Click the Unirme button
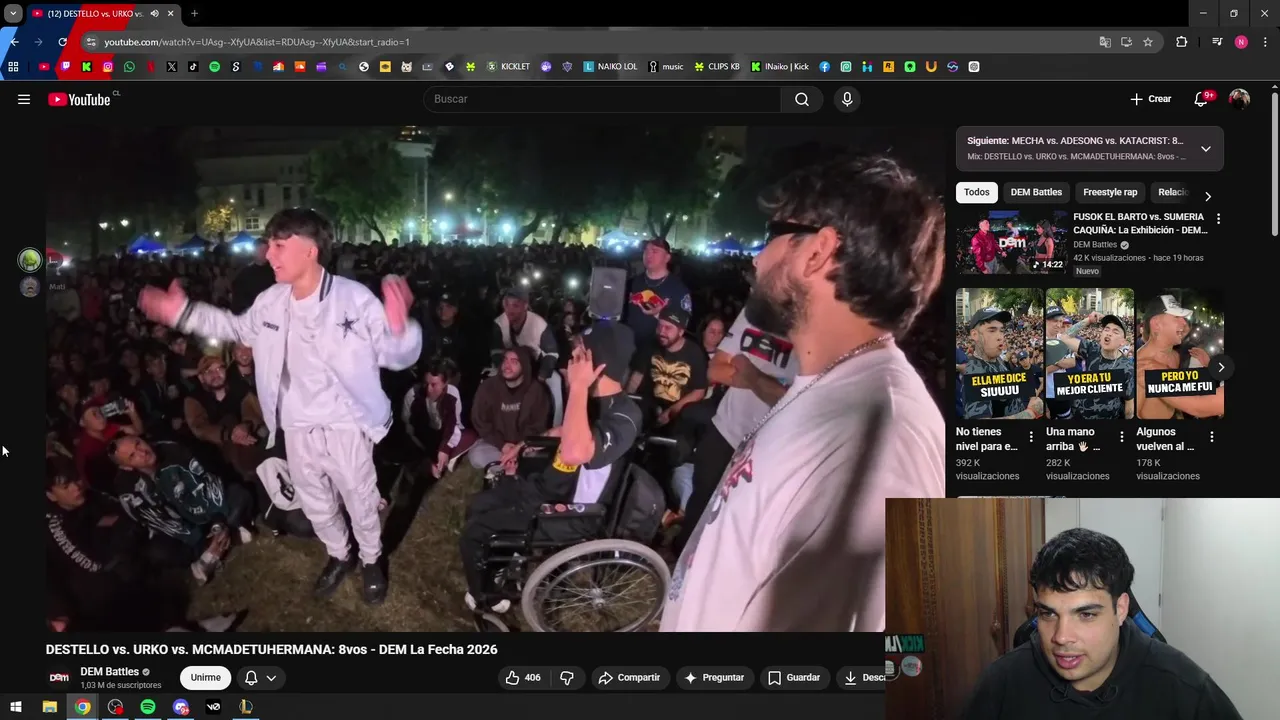Screen dimensions: 1280x720 [205, 677]
